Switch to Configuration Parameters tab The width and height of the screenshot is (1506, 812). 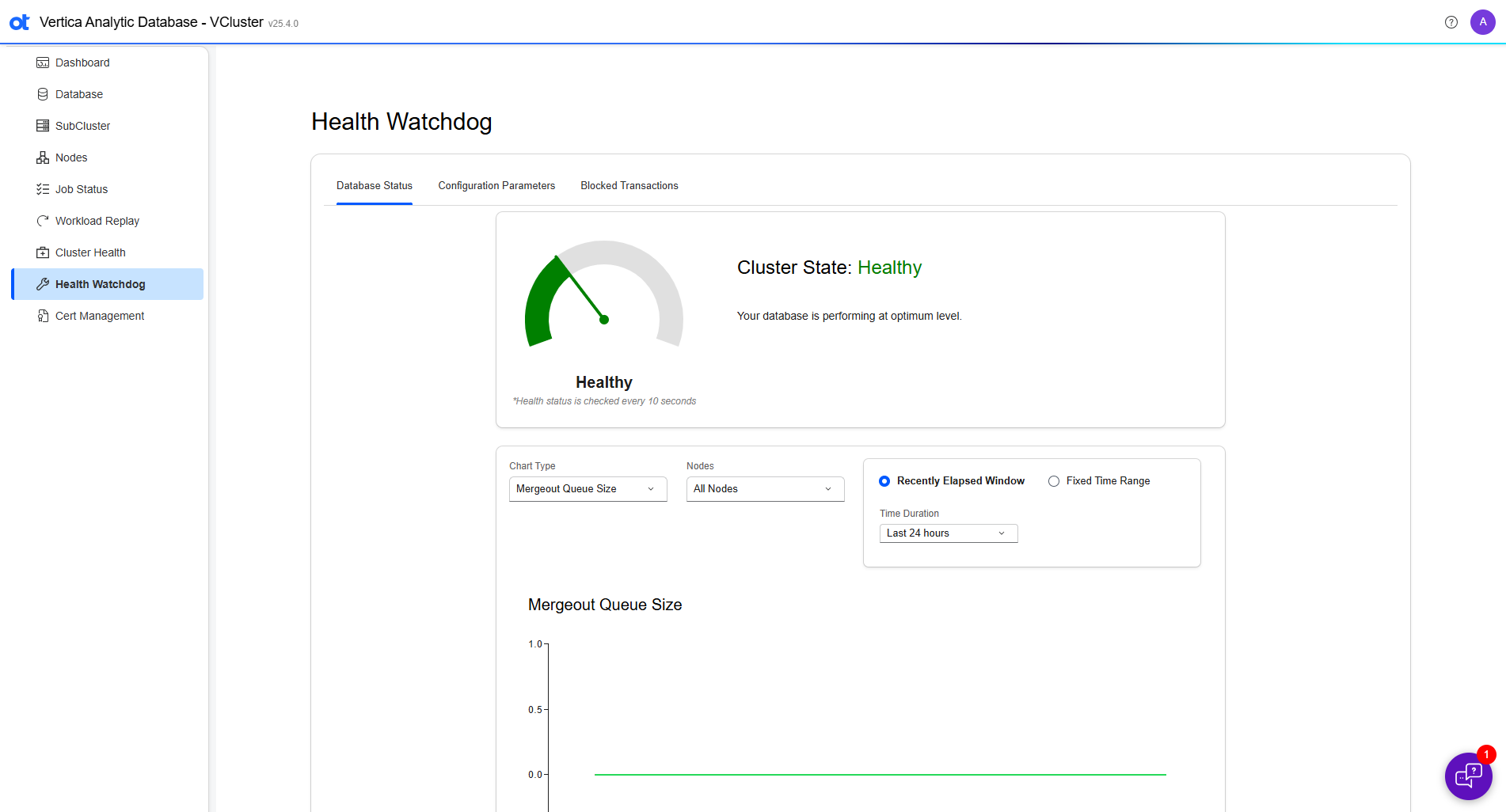tap(496, 186)
